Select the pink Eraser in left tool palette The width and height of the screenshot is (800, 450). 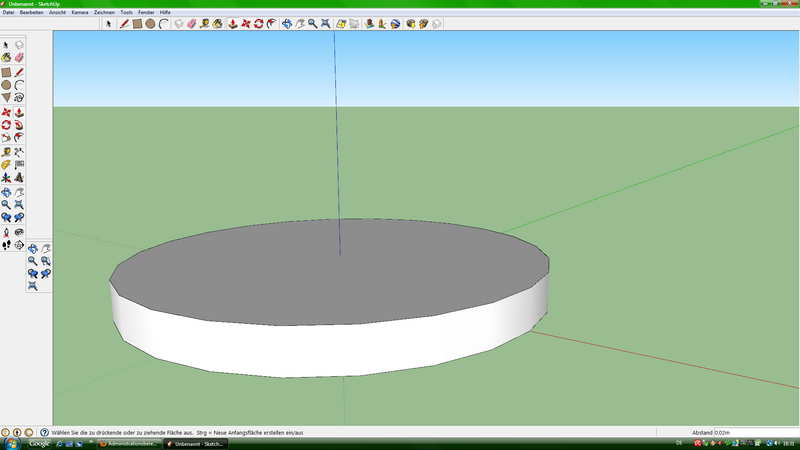(x=19, y=58)
